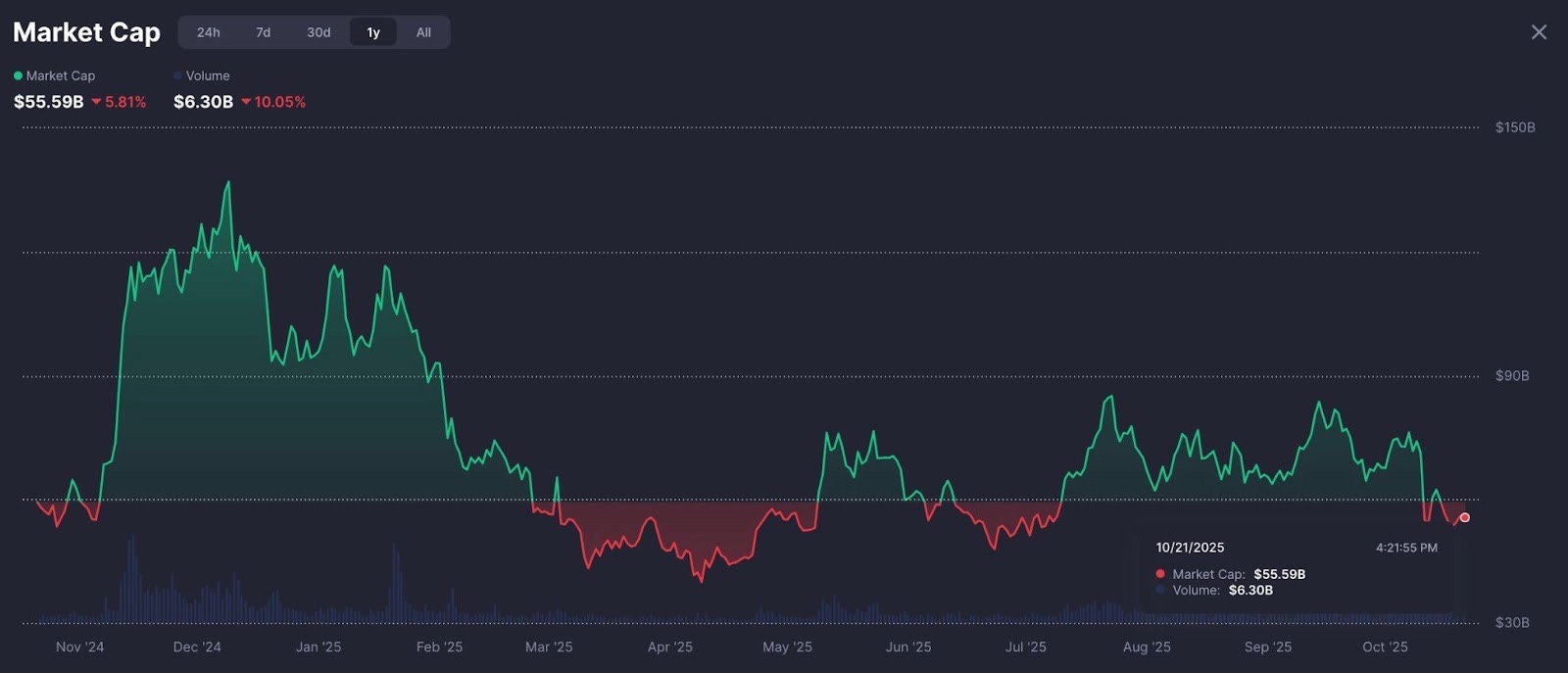The width and height of the screenshot is (1568, 673).
Task: Click the $6.30B volume value
Action: pos(203,102)
